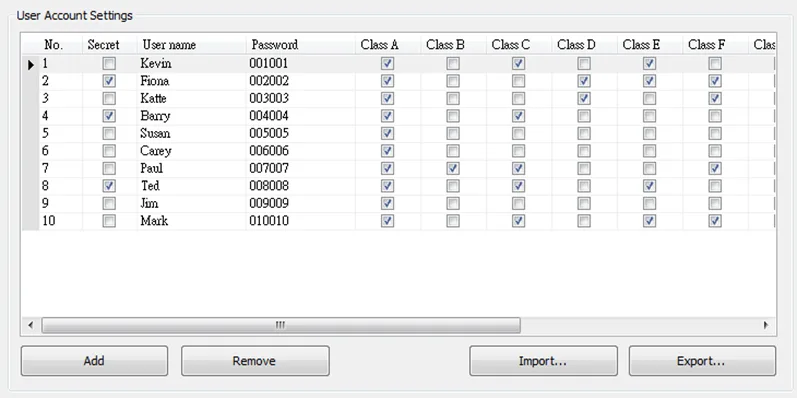The height and width of the screenshot is (398, 797).
Task: Click the row number 5 cell
Action: [60, 133]
